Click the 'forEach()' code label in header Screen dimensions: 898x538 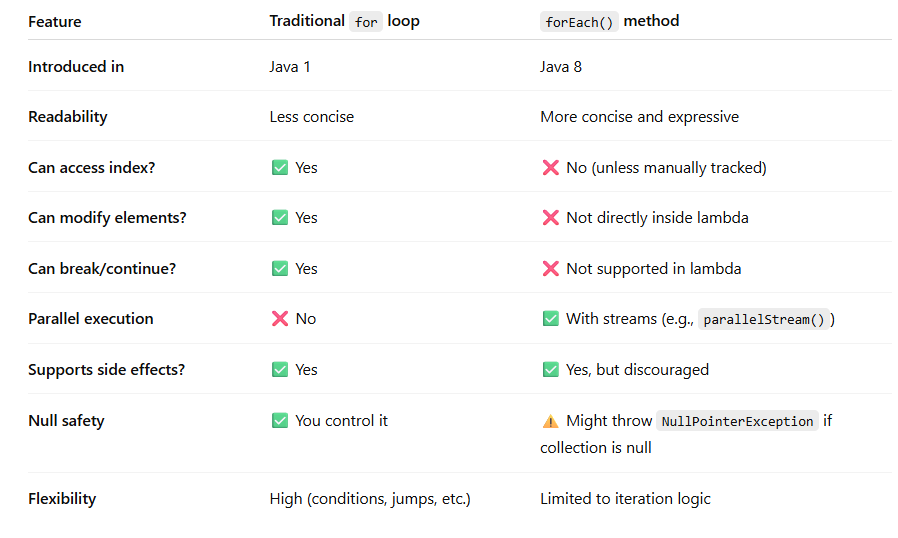pos(579,22)
